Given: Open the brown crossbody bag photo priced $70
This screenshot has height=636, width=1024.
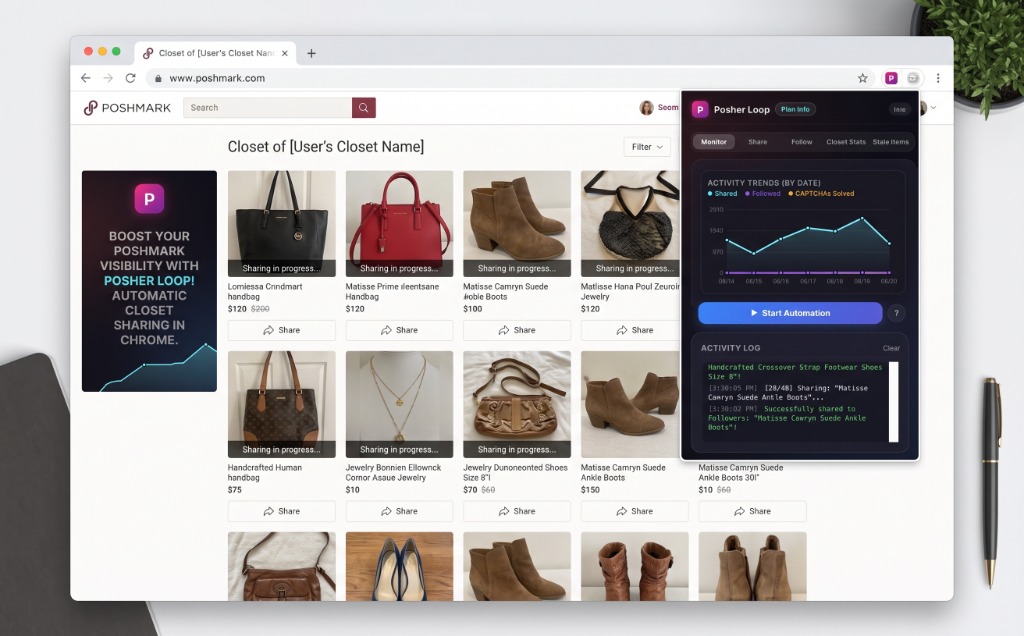Looking at the screenshot, I should [x=517, y=404].
